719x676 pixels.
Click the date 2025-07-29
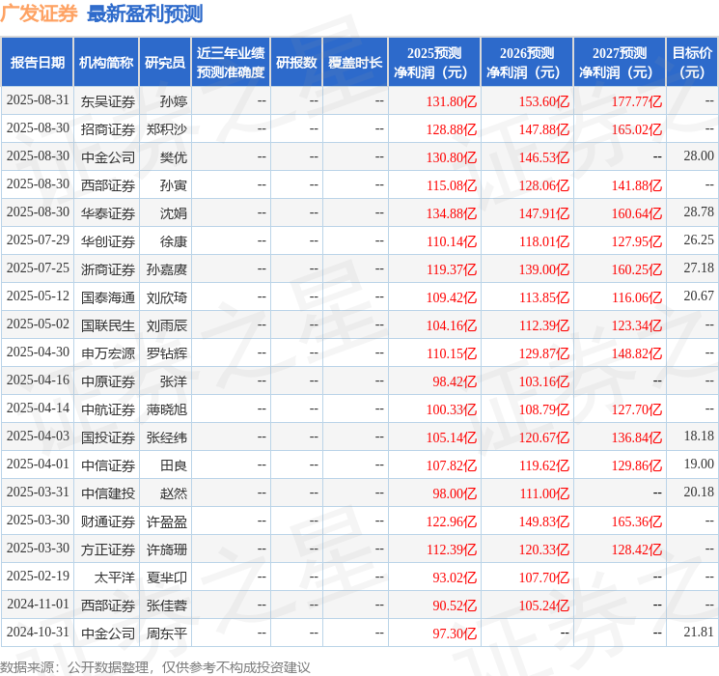[x=38, y=240]
